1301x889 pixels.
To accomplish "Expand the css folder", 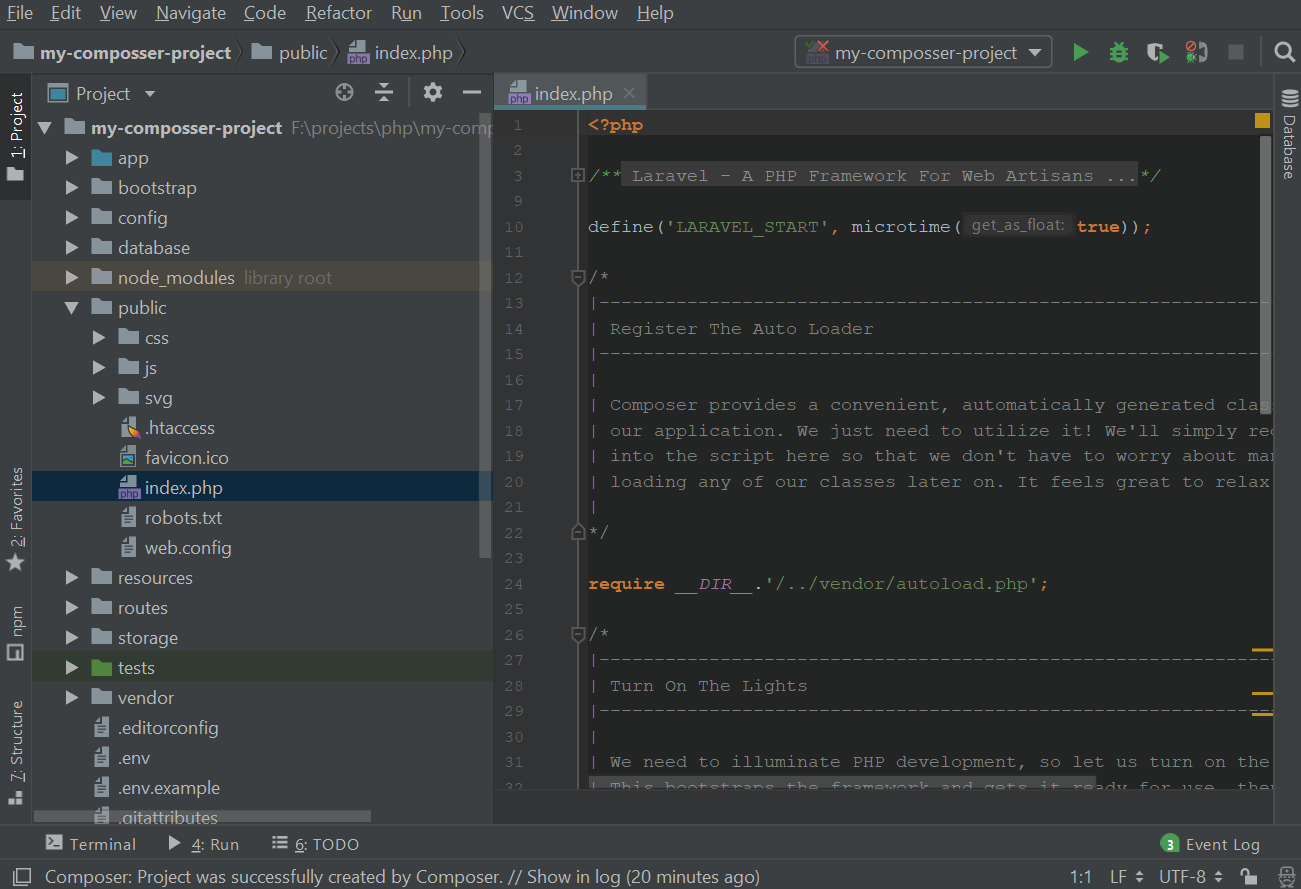I will (x=98, y=338).
